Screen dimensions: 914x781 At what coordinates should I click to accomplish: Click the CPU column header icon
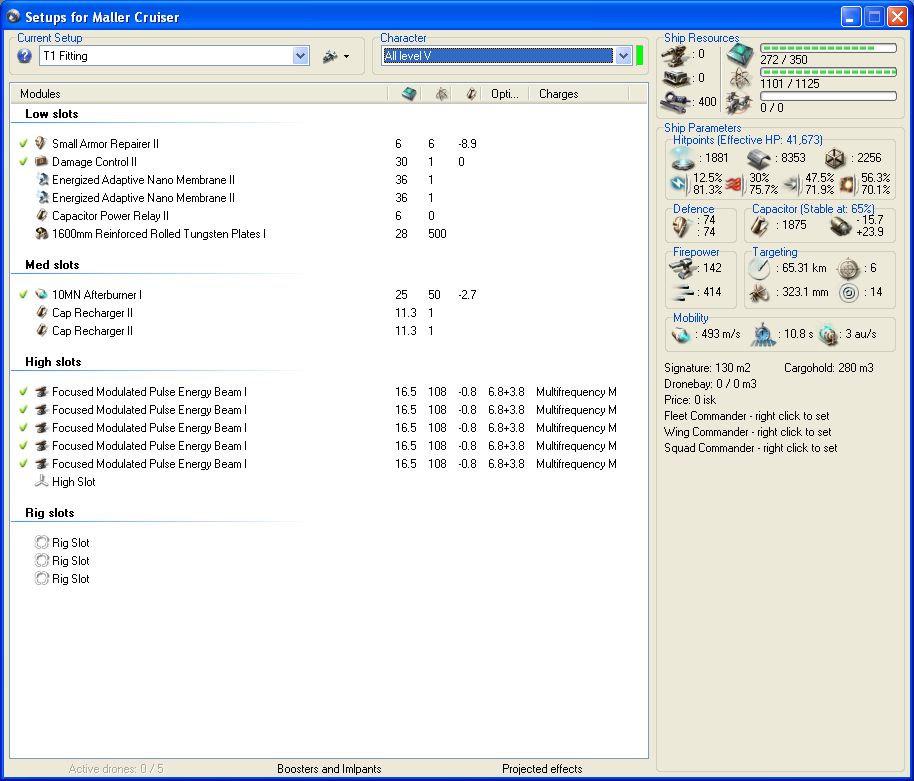click(x=409, y=94)
